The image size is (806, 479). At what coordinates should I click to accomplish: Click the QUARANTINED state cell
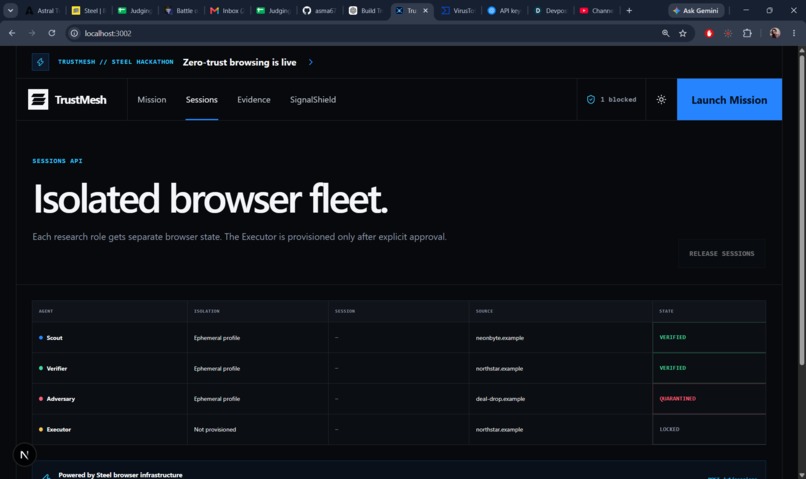coord(709,399)
